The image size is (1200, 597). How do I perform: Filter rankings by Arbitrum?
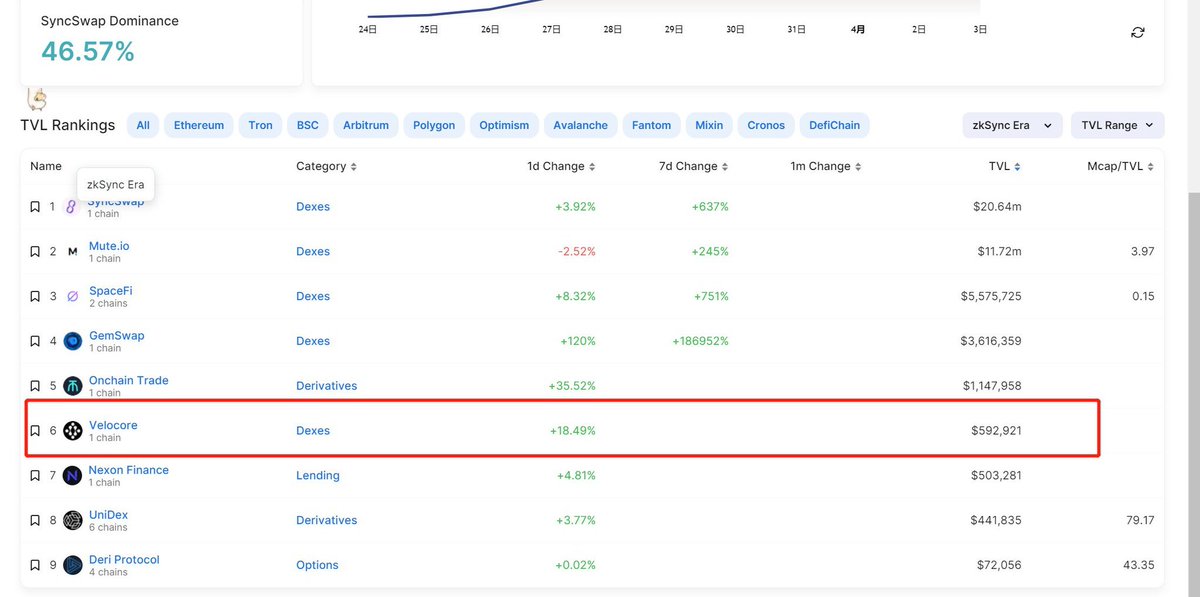(366, 125)
